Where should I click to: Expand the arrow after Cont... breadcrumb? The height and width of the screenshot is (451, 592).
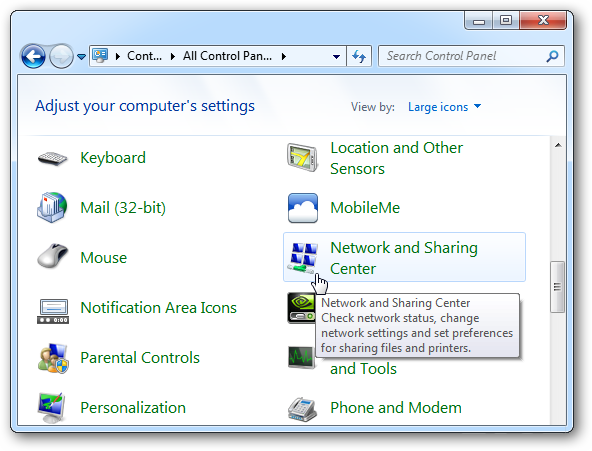click(x=173, y=57)
